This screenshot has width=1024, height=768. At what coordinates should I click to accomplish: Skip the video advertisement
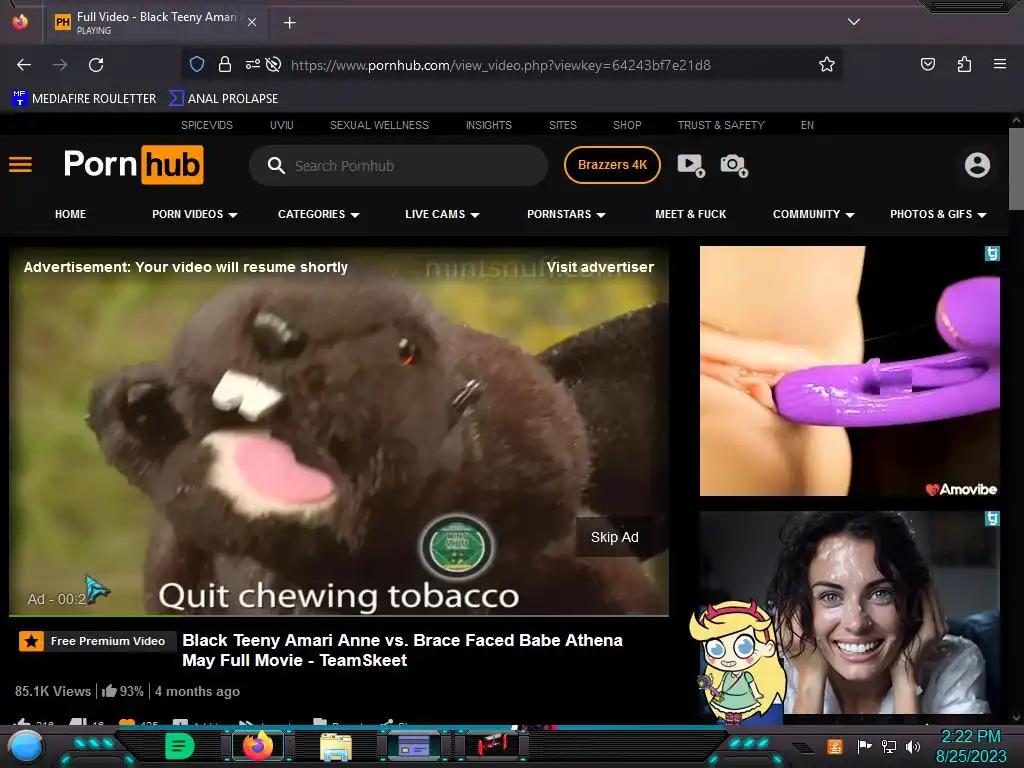(x=615, y=537)
